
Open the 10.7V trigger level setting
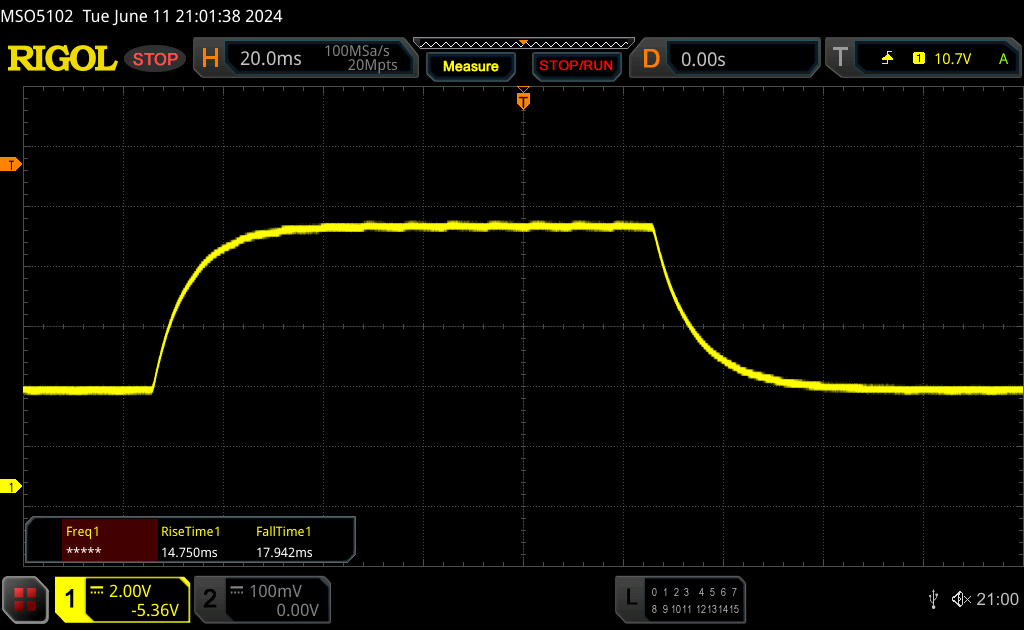coord(952,59)
